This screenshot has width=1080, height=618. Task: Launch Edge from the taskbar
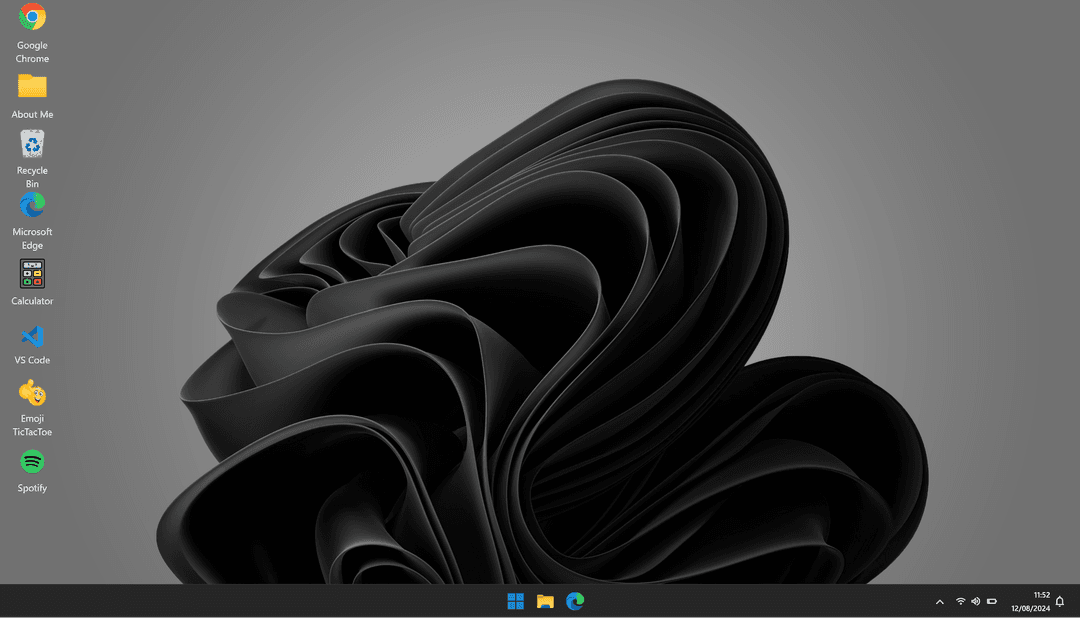575,601
